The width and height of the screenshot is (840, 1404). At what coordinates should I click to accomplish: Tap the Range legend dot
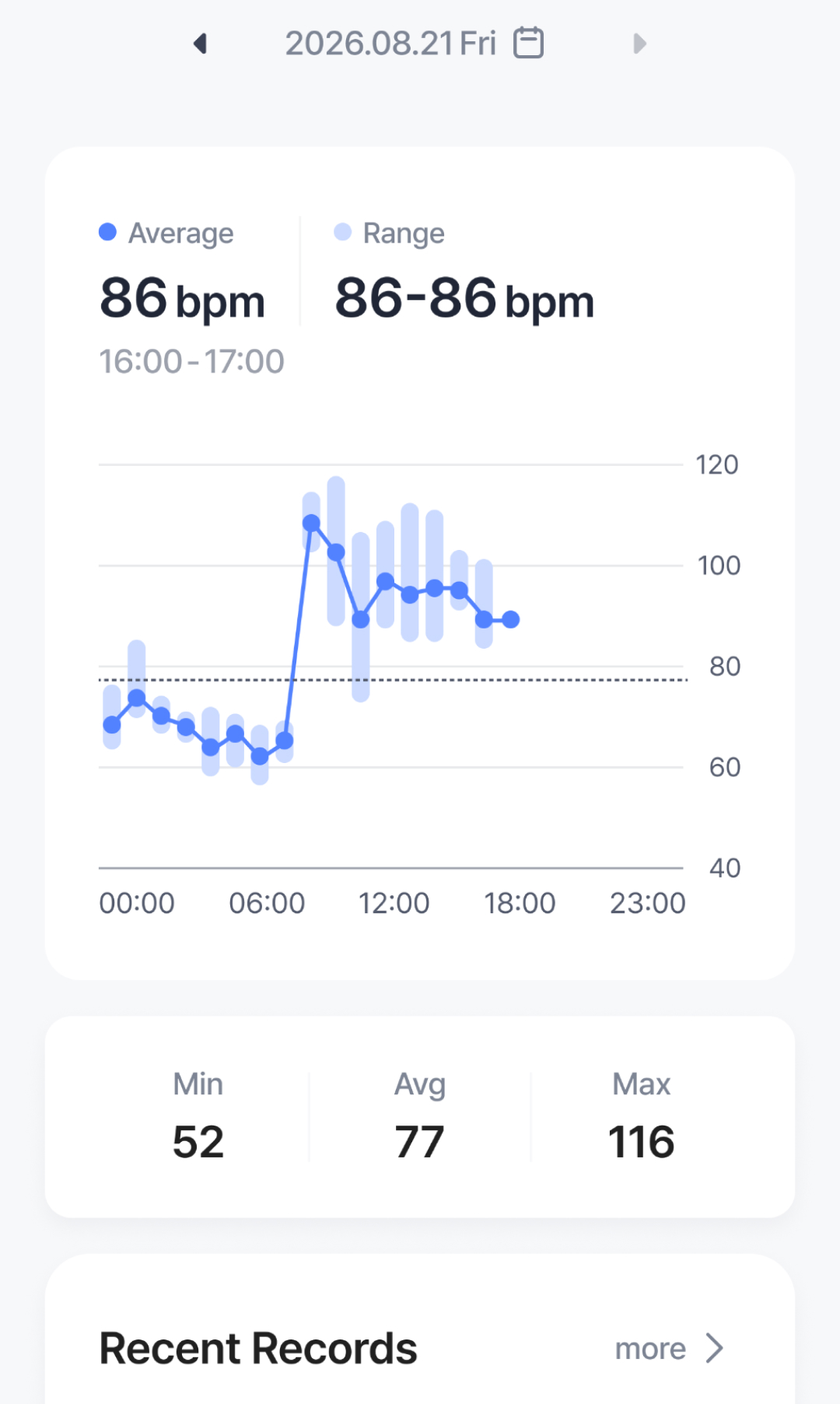[x=343, y=232]
